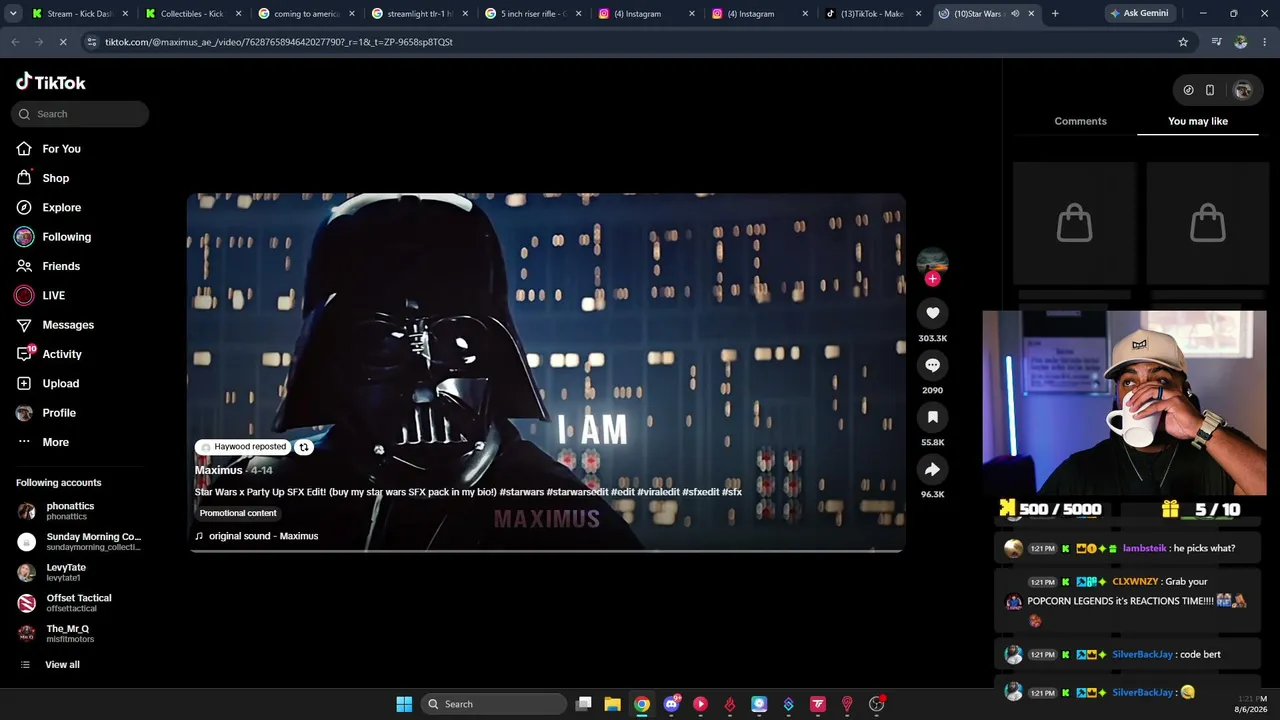Click the Promotional content label
The height and width of the screenshot is (720, 1280).
click(238, 513)
